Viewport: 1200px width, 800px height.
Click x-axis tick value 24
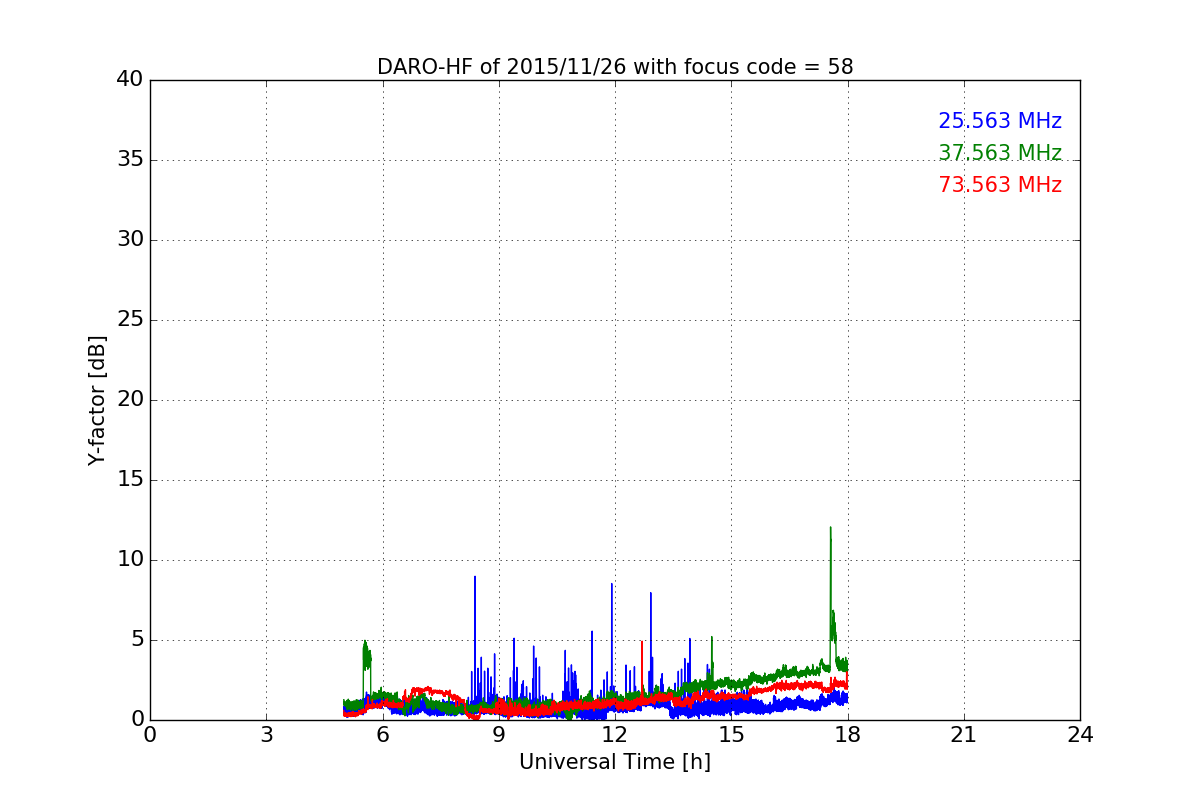tap(1080, 735)
